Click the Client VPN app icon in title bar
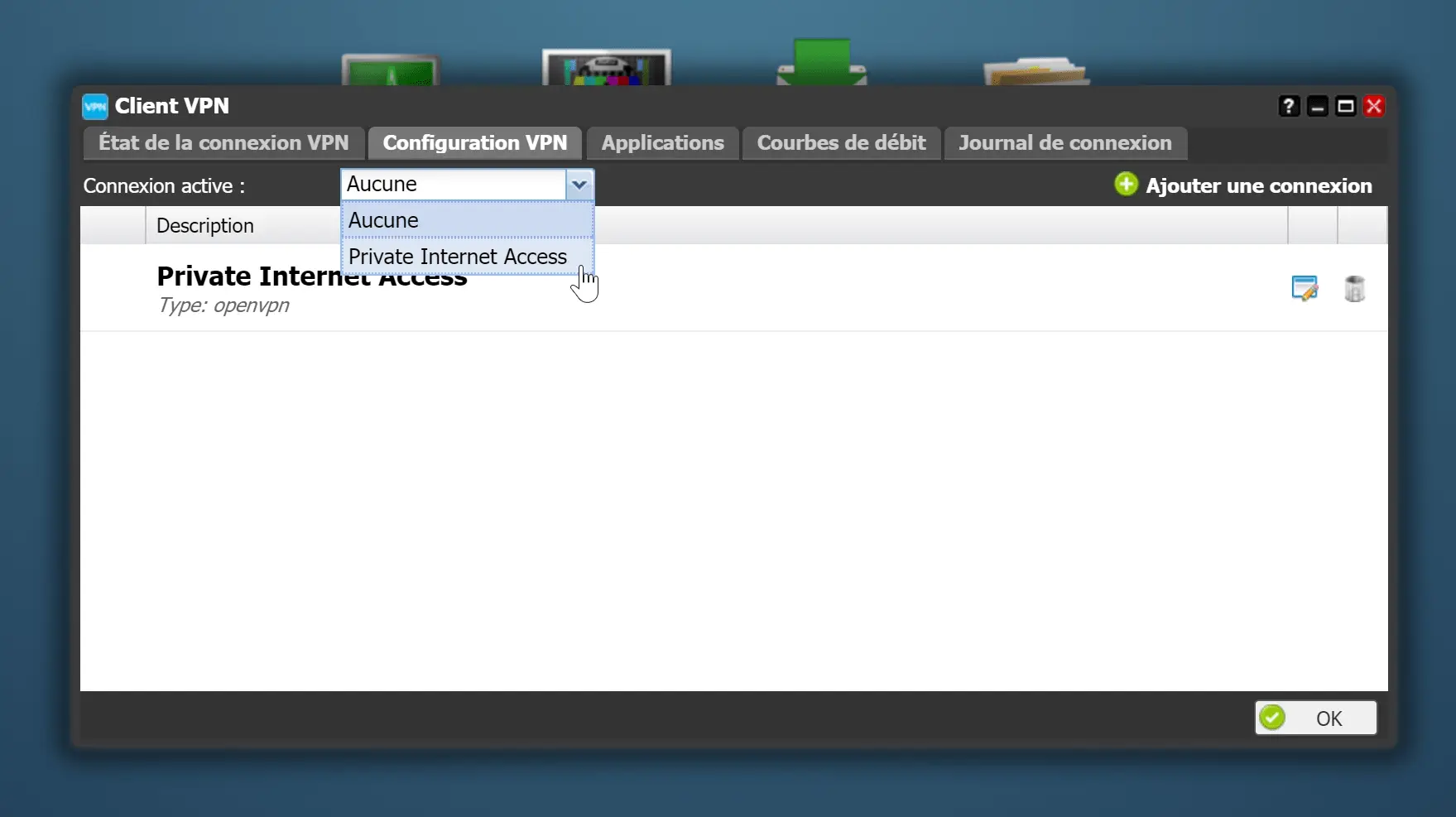The height and width of the screenshot is (817, 1456). tap(95, 106)
